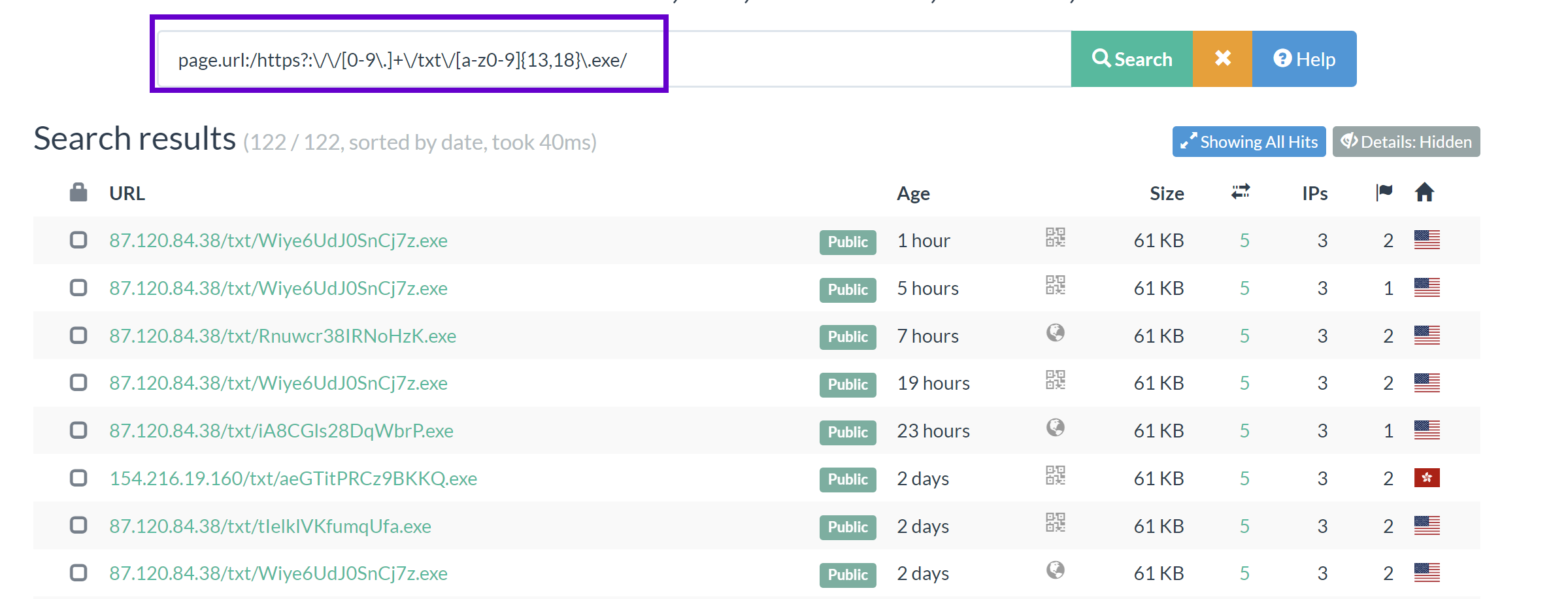Click the green Search button
Screen dimensions: 1568x599
pyautogui.click(x=1131, y=59)
